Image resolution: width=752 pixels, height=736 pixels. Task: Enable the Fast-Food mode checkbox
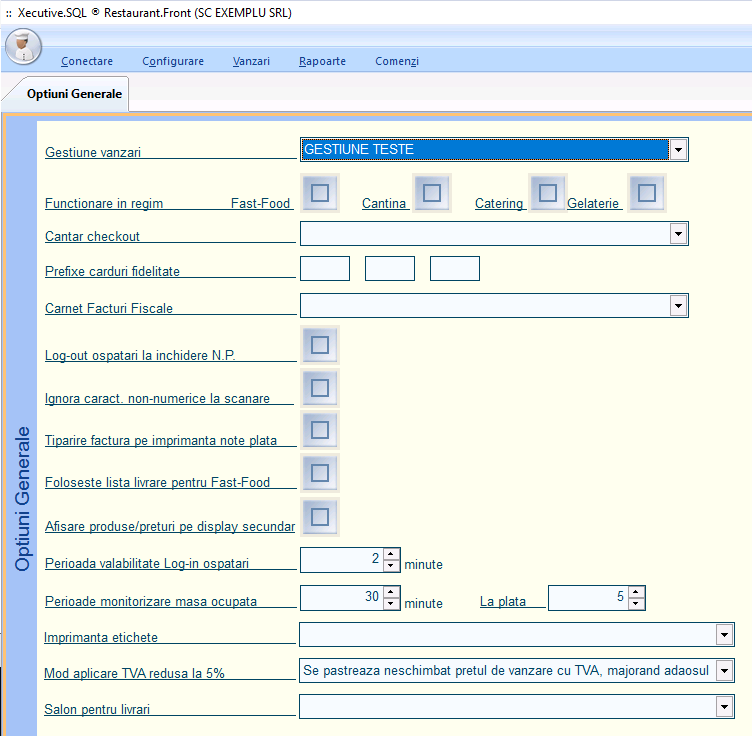(x=320, y=193)
